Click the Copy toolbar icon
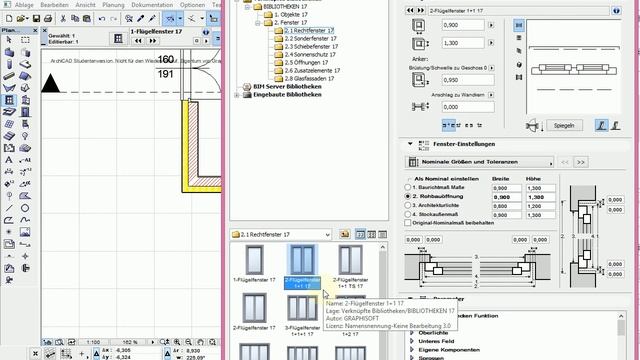 75,18
